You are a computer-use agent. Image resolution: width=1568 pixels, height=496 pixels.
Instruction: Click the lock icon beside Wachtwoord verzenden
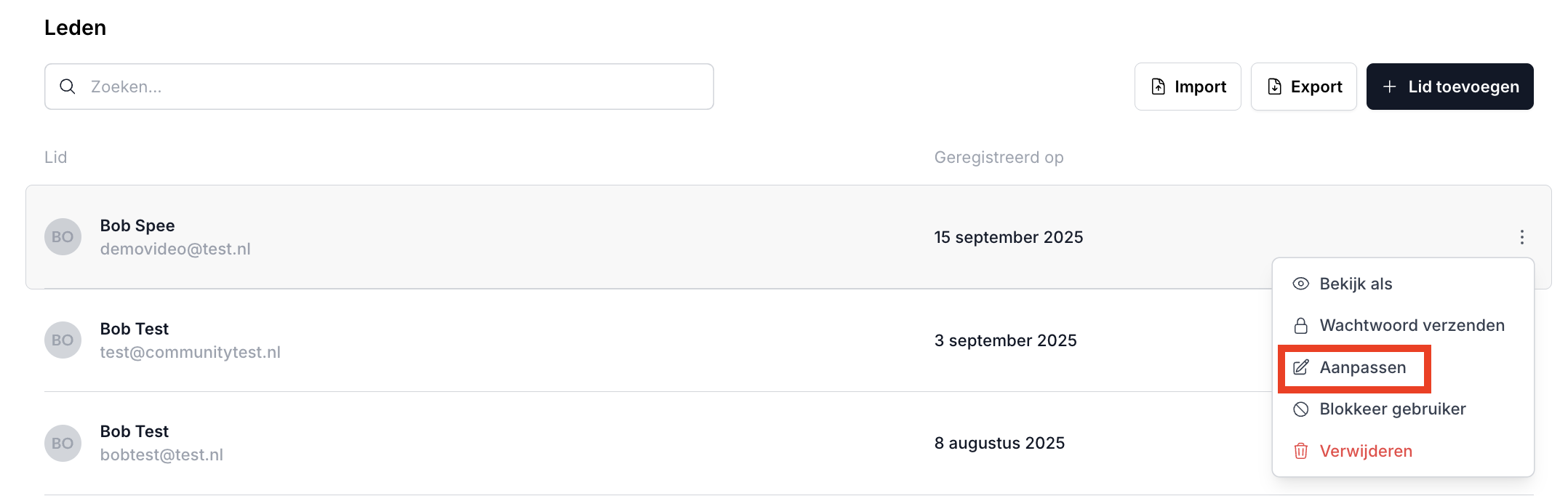click(x=1301, y=325)
